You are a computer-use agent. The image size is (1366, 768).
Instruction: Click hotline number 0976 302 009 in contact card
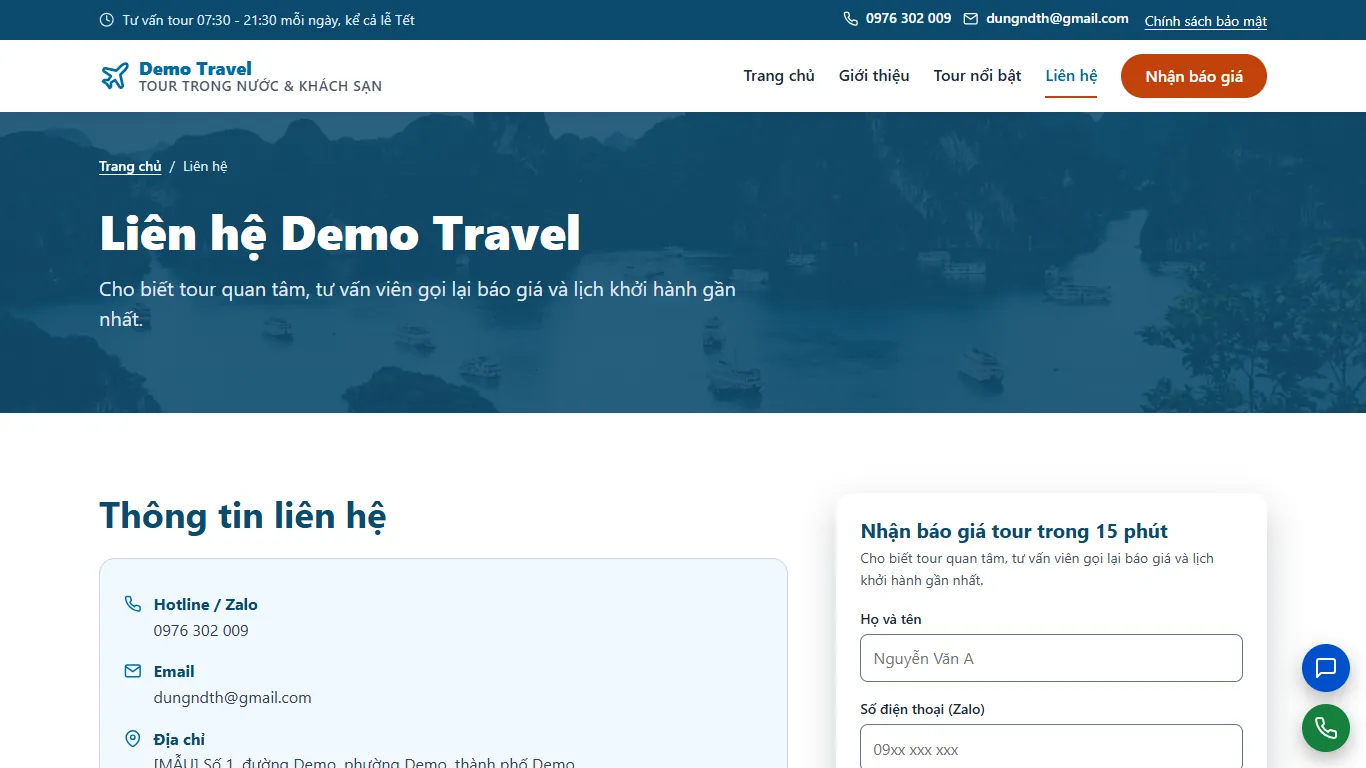tap(201, 631)
